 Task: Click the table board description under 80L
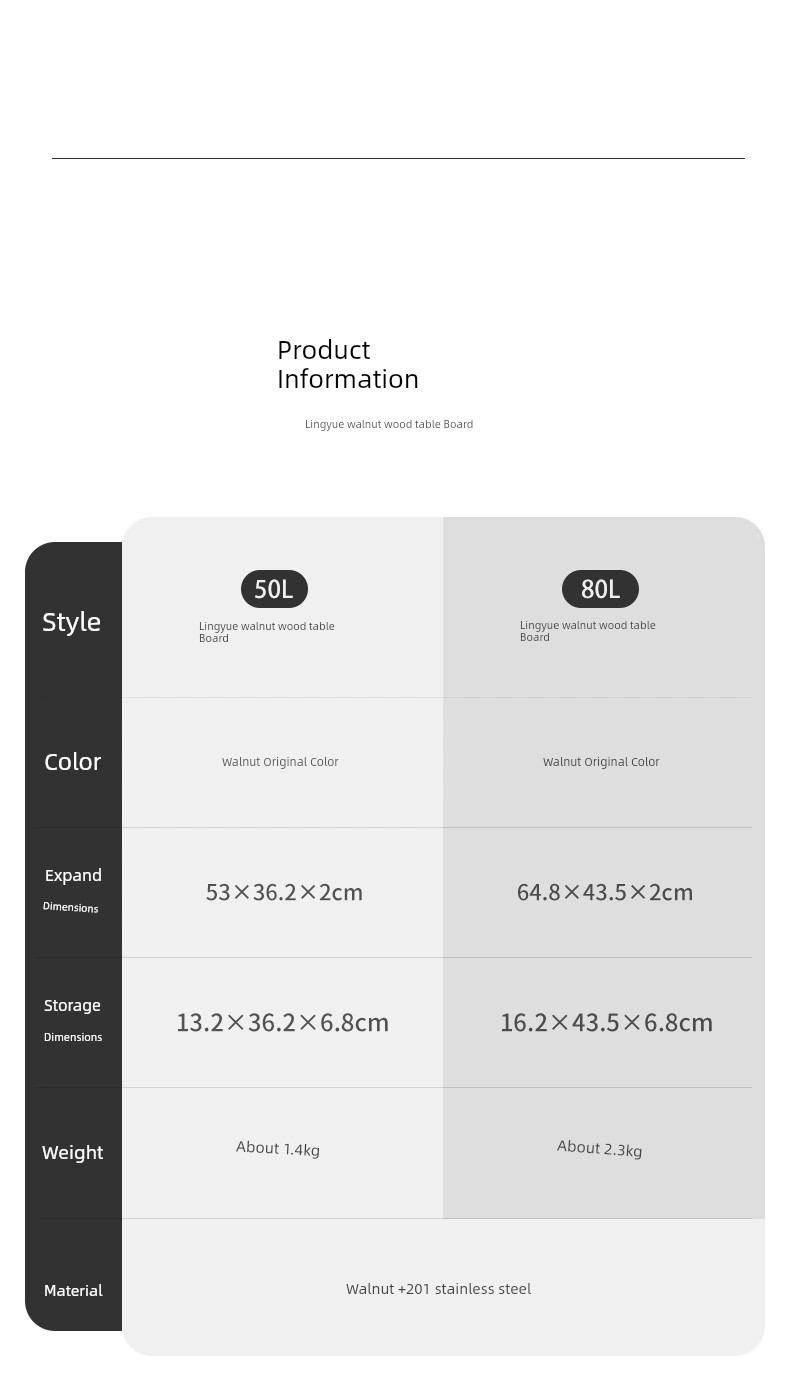point(587,631)
